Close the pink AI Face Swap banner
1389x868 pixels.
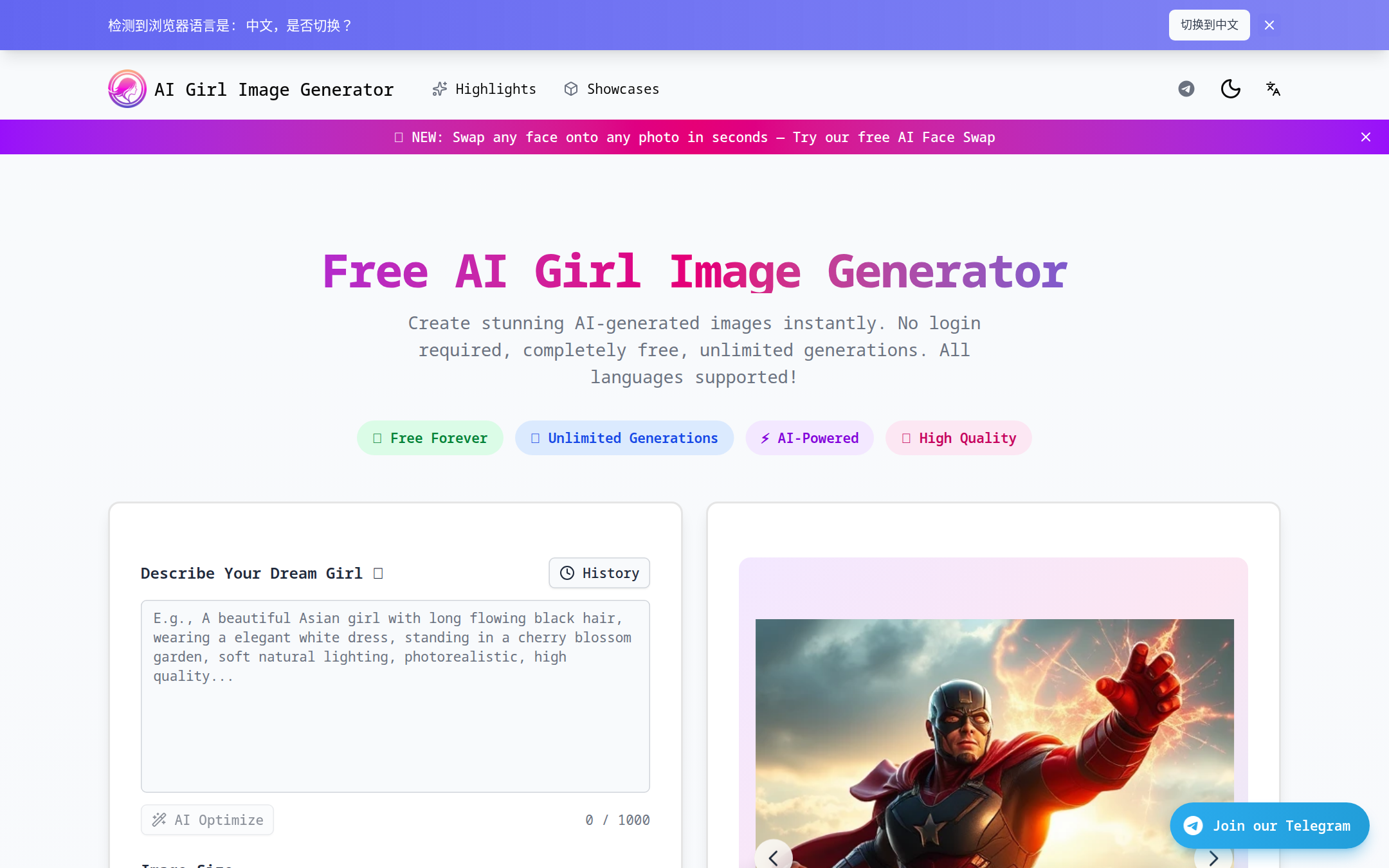1366,137
